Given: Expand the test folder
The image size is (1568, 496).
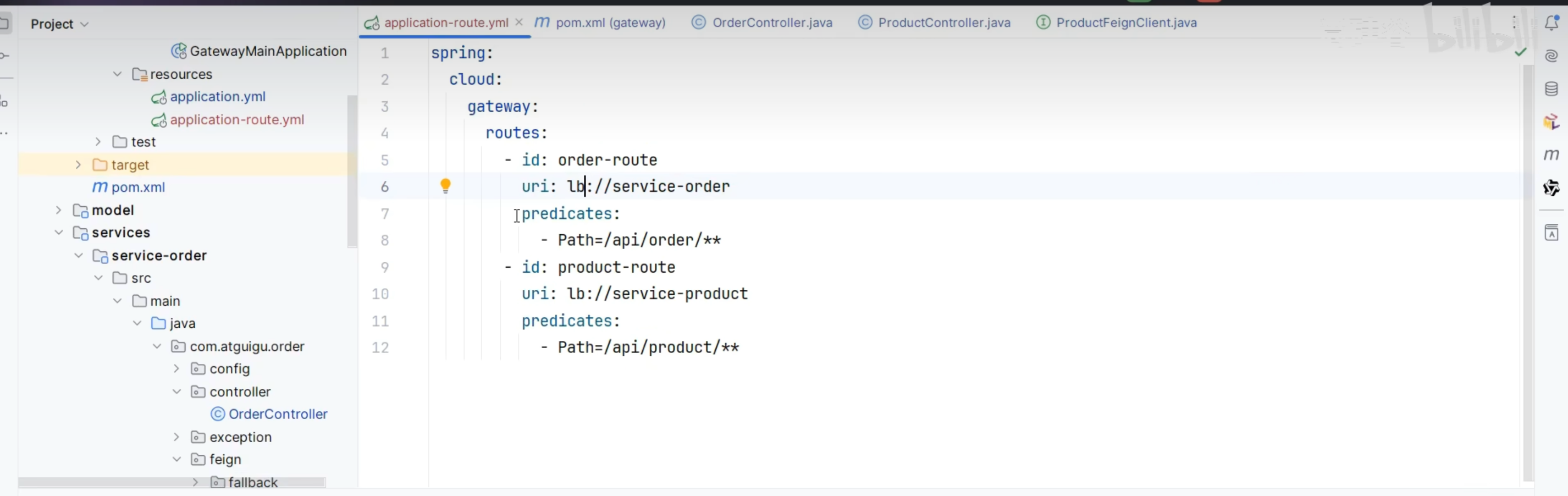Looking at the screenshot, I should point(98,142).
